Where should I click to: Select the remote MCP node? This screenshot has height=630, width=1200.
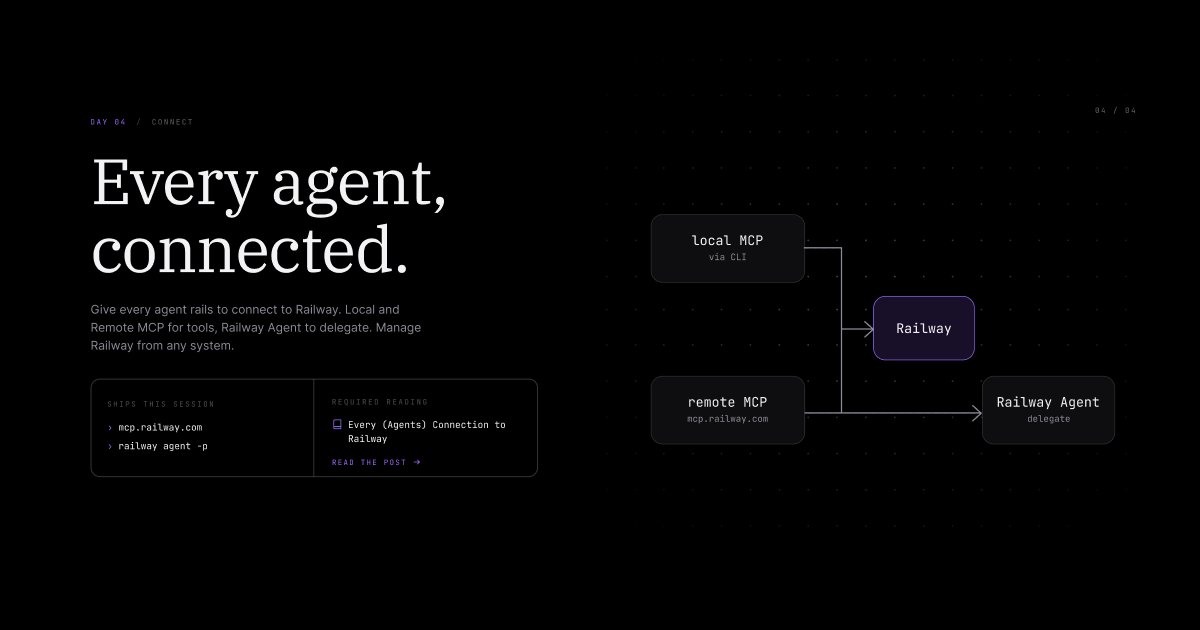click(x=727, y=410)
